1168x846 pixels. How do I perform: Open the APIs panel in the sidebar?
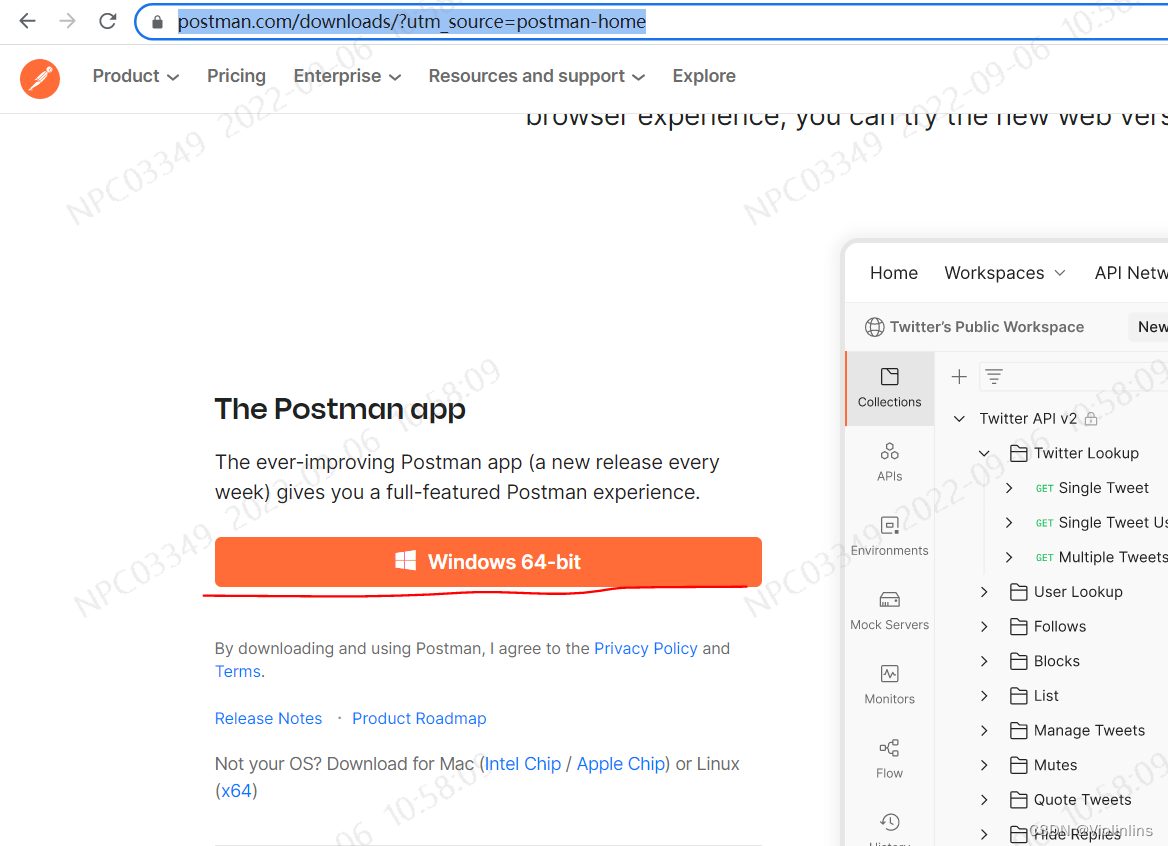pyautogui.click(x=889, y=462)
